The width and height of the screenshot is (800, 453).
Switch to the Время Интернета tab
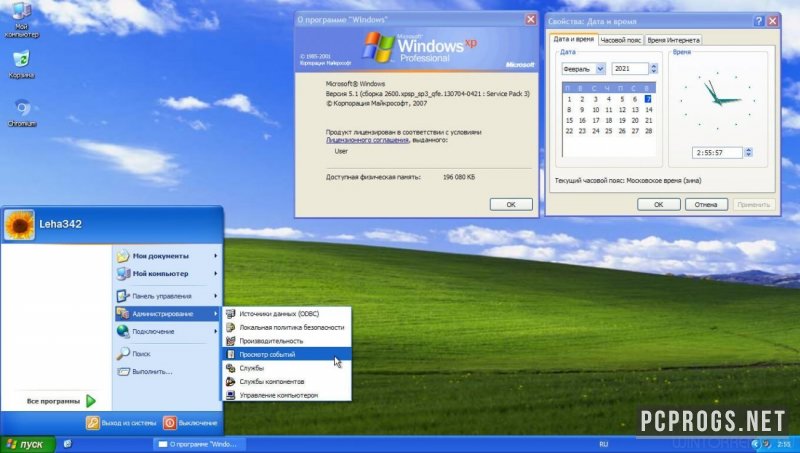[x=673, y=40]
